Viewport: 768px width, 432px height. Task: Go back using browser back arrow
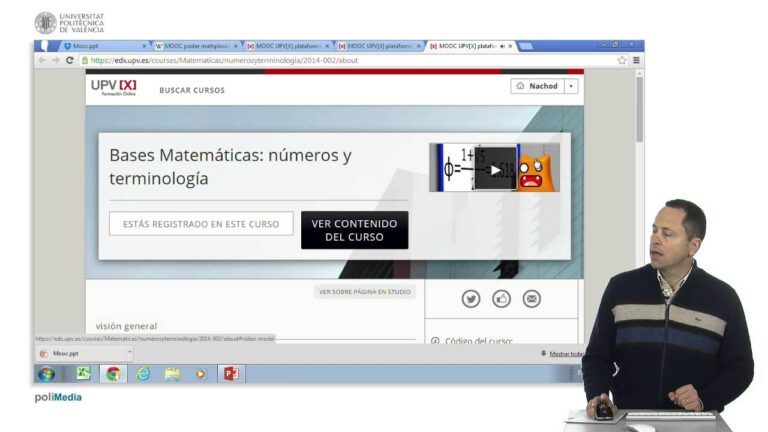click(x=42, y=60)
